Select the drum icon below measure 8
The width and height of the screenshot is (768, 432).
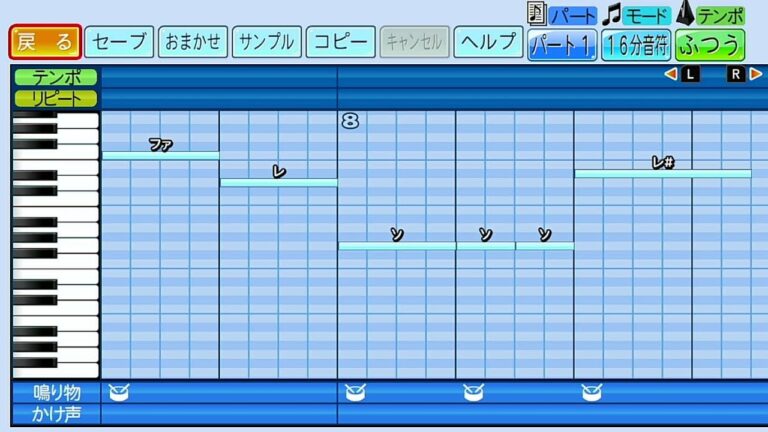click(x=354, y=392)
